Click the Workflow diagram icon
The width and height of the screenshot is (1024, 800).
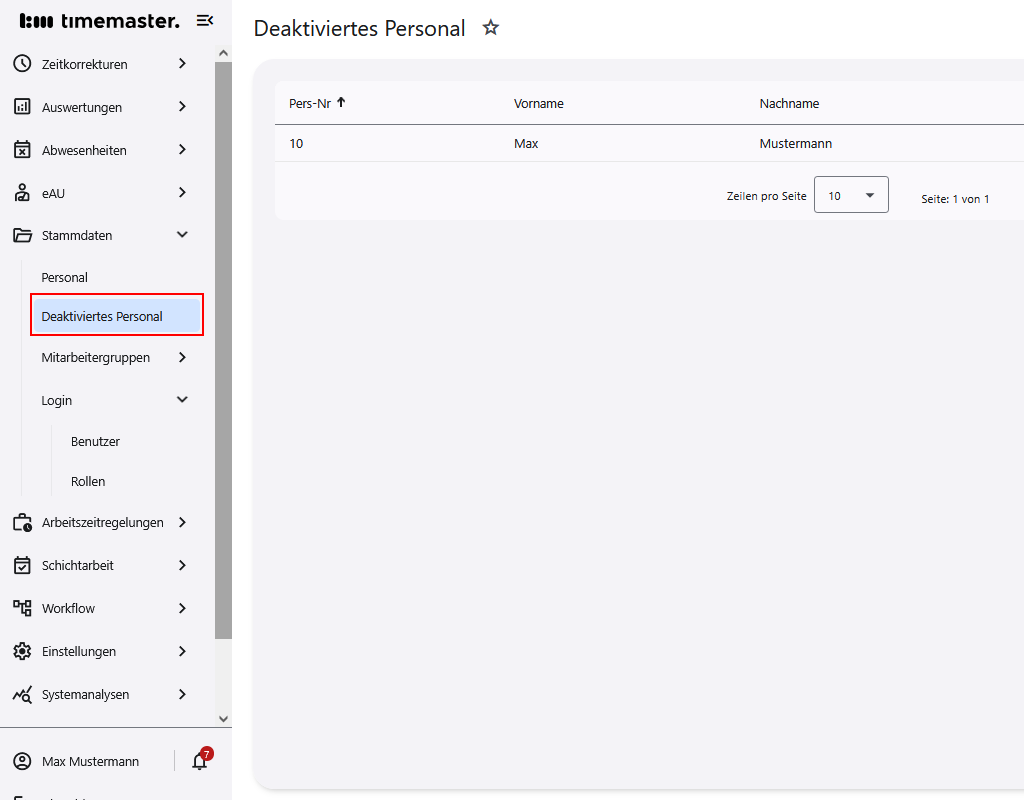pos(22,608)
